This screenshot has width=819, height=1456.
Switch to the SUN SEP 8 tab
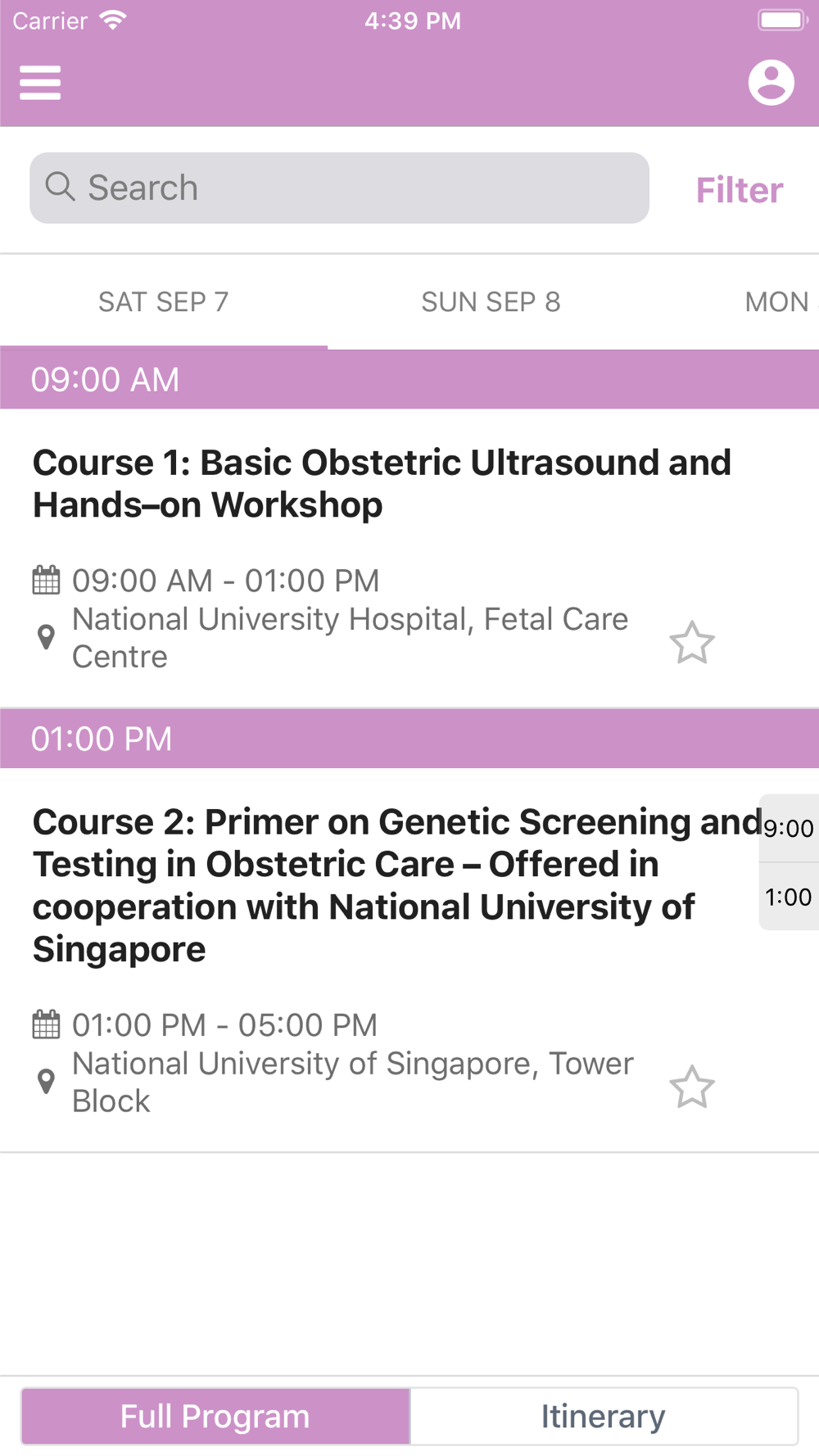coord(491,302)
